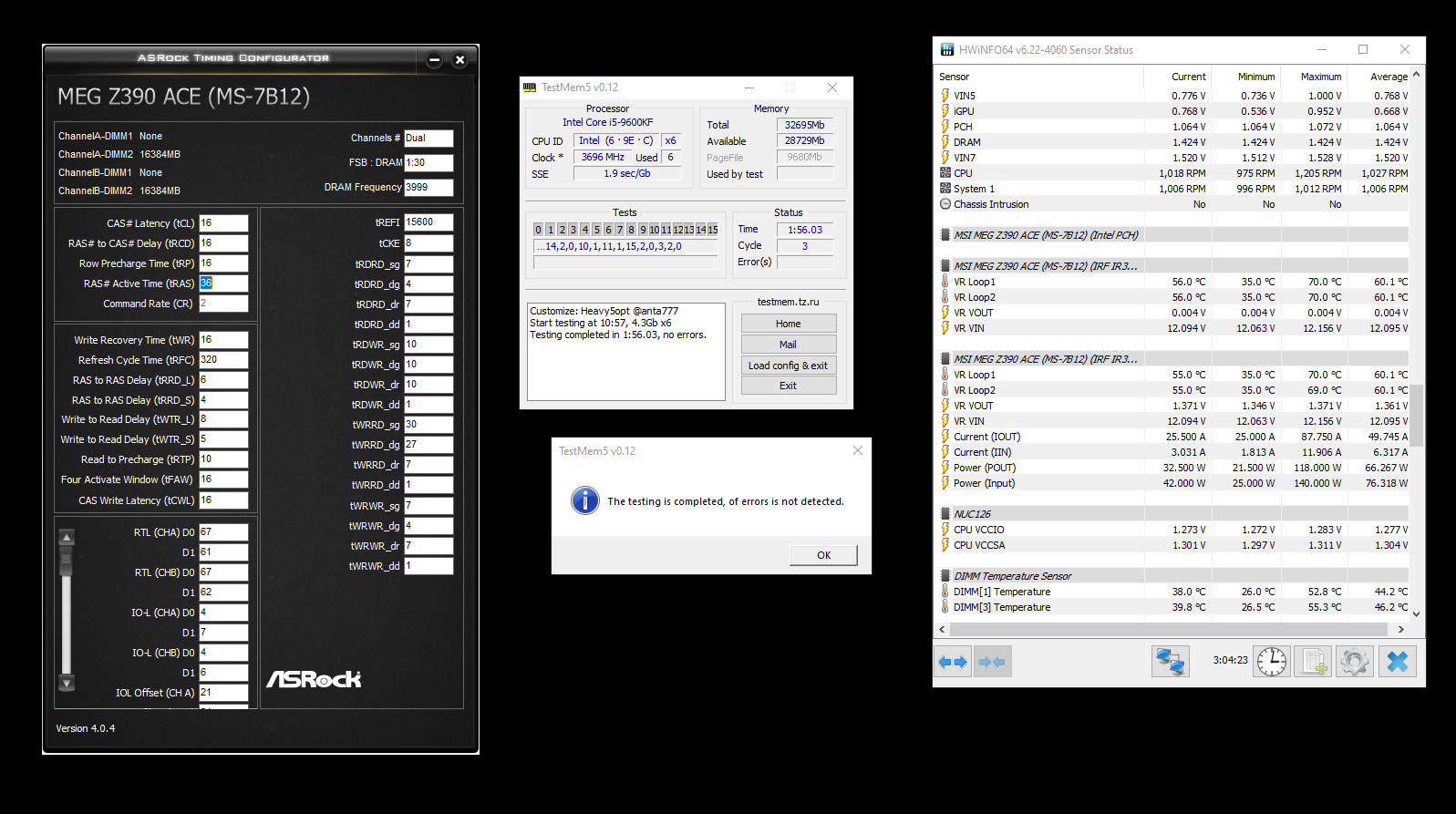Click the greyed collapse arrows icon in HWiNFO64
1456x814 pixels.
click(x=991, y=662)
